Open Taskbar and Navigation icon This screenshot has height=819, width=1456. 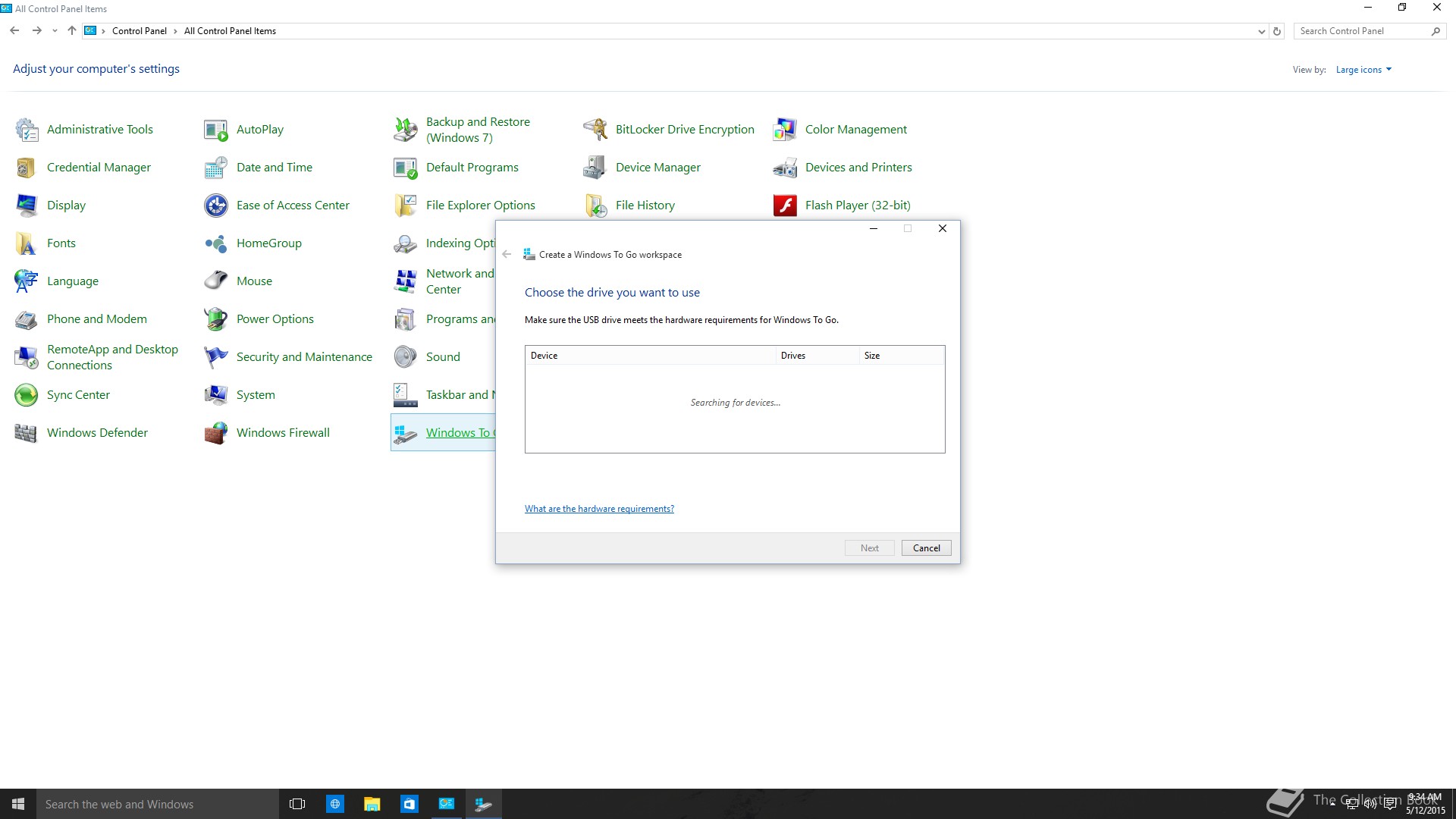[406, 395]
